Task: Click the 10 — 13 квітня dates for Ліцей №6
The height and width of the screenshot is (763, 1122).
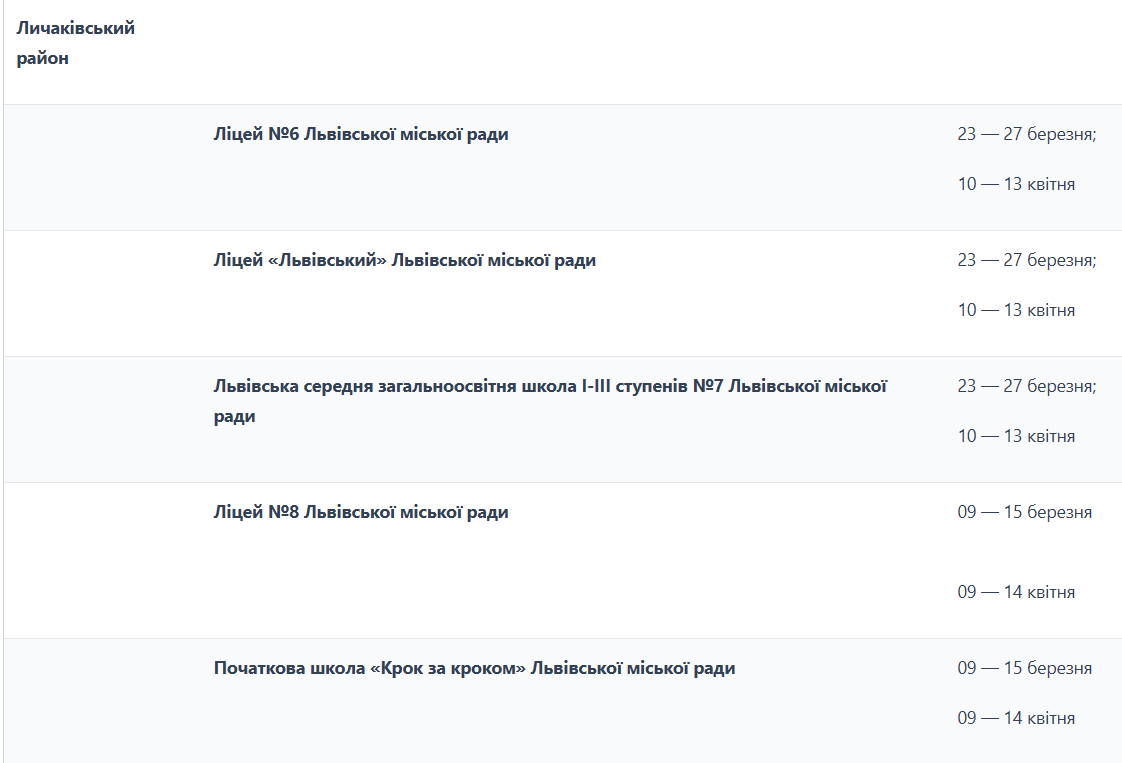Action: (x=1016, y=184)
